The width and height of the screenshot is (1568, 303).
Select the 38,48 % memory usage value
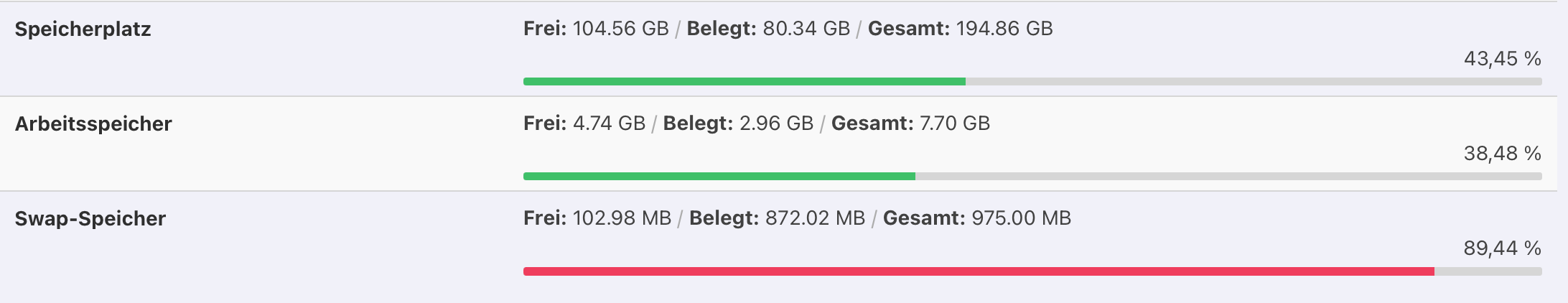pyautogui.click(x=1502, y=154)
